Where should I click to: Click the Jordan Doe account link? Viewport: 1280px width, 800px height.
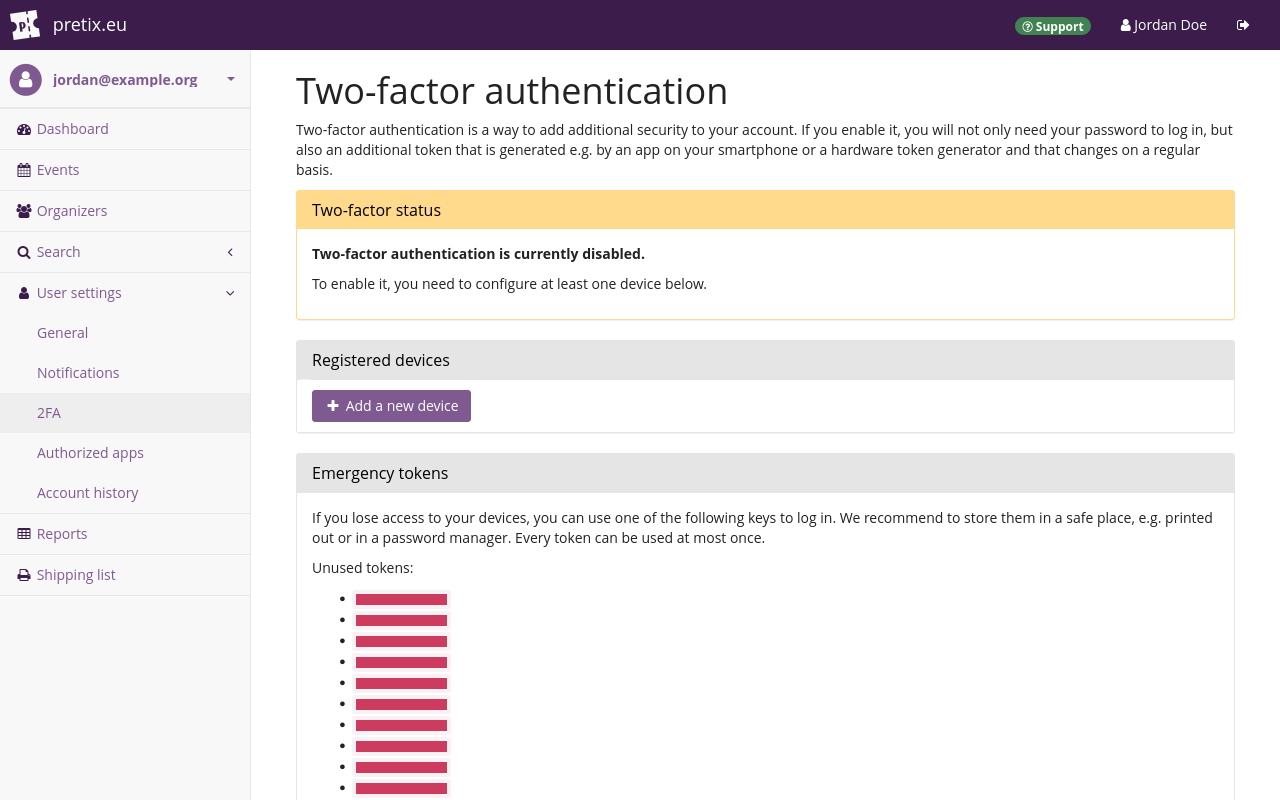click(1163, 24)
